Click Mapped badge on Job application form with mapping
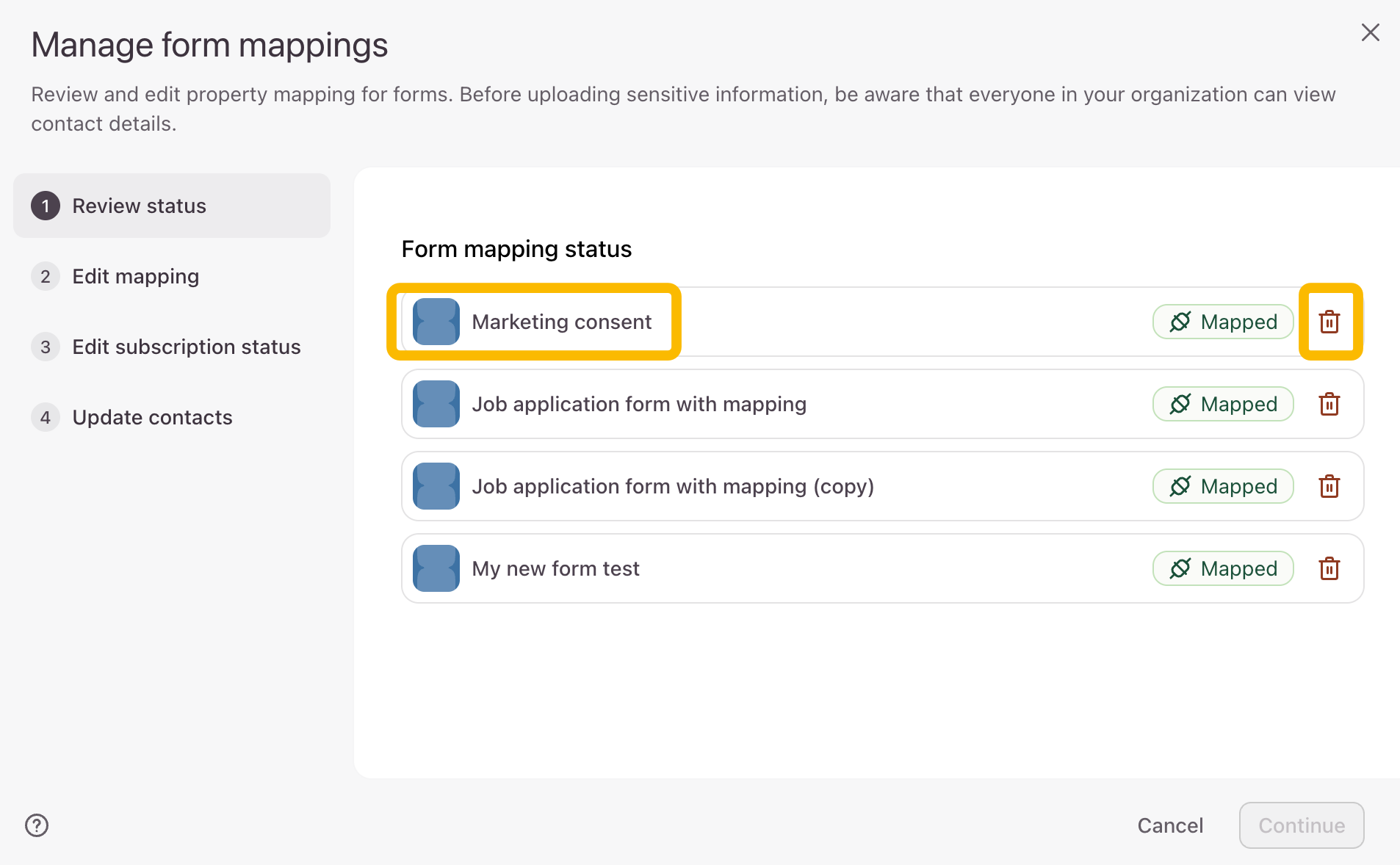The height and width of the screenshot is (865, 1400). coord(1222,405)
